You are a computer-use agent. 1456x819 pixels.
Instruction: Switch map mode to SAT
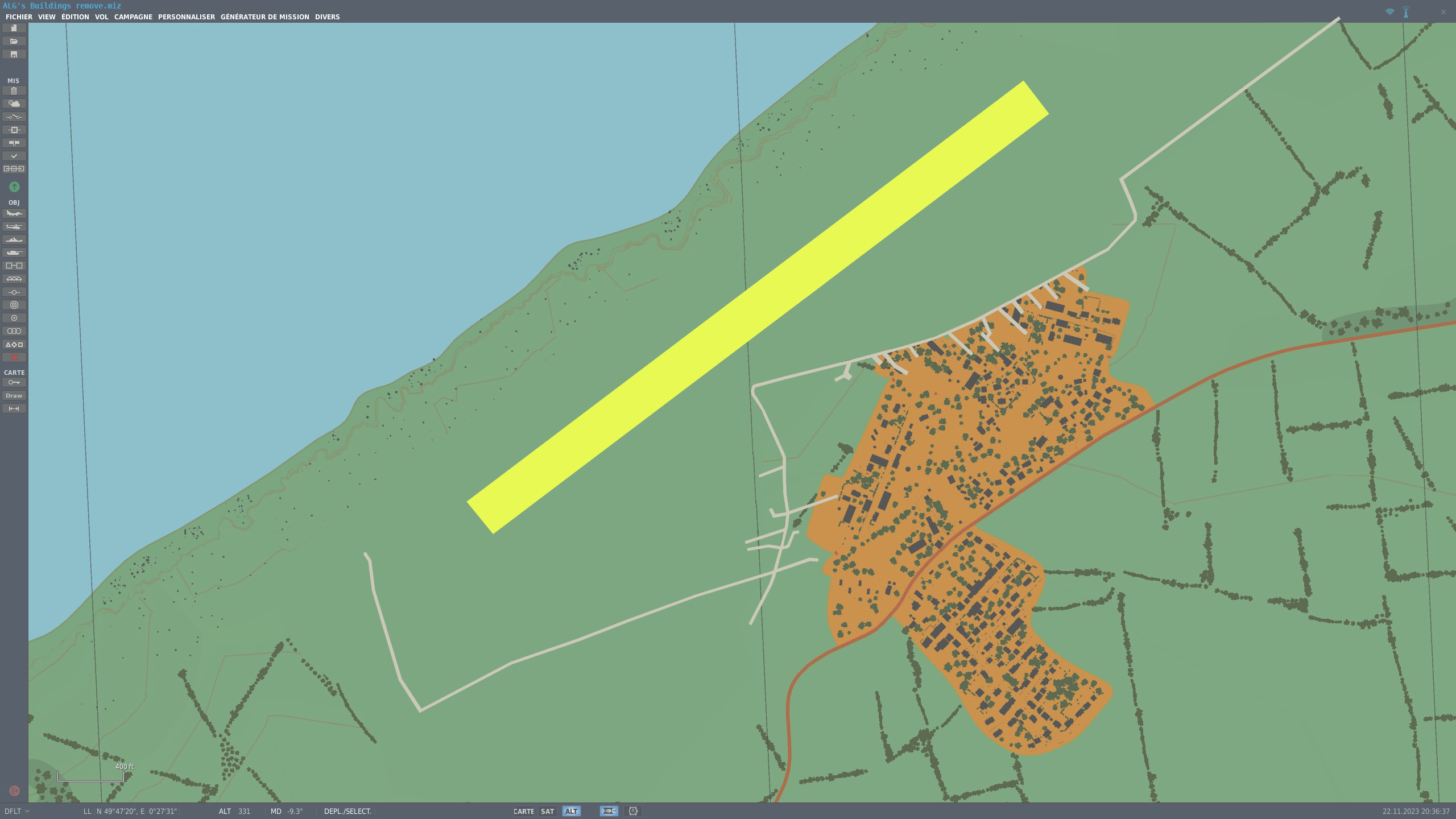pyautogui.click(x=547, y=812)
